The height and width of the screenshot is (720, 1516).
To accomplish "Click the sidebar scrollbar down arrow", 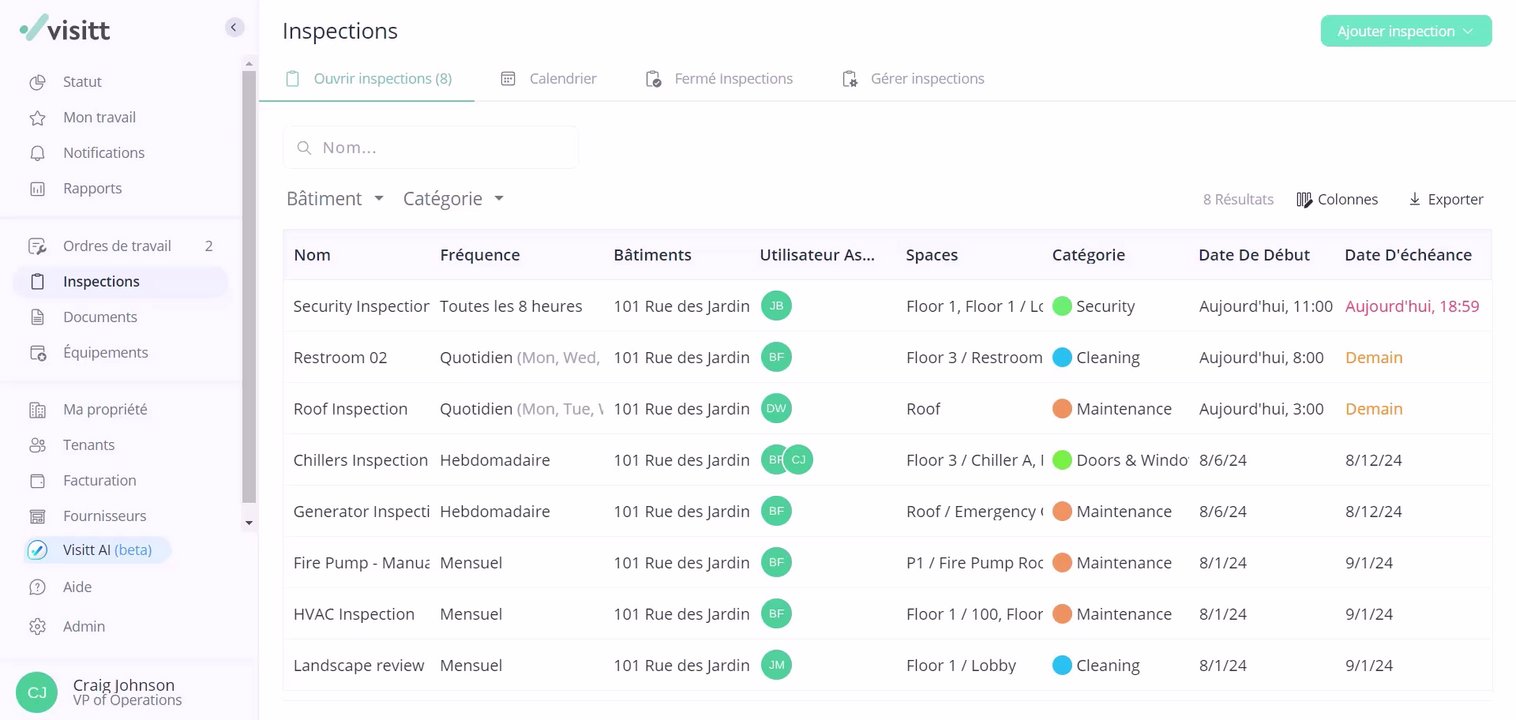I will pos(249,523).
